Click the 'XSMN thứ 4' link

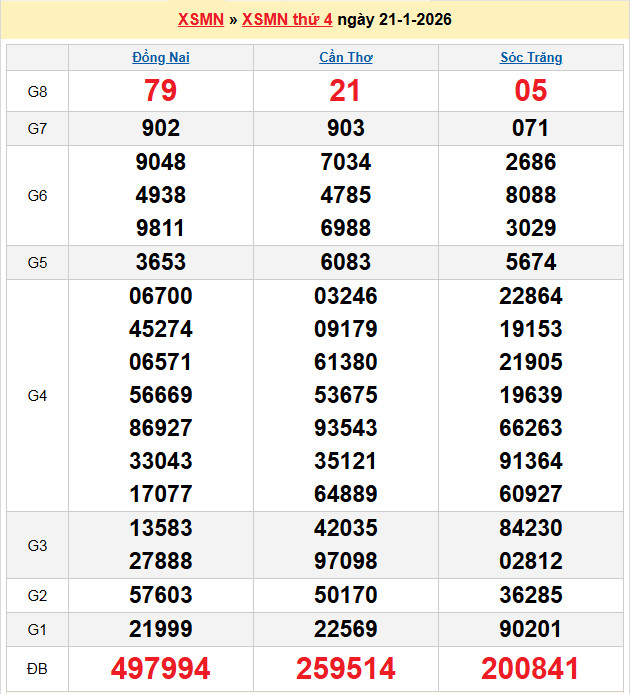coord(287,20)
